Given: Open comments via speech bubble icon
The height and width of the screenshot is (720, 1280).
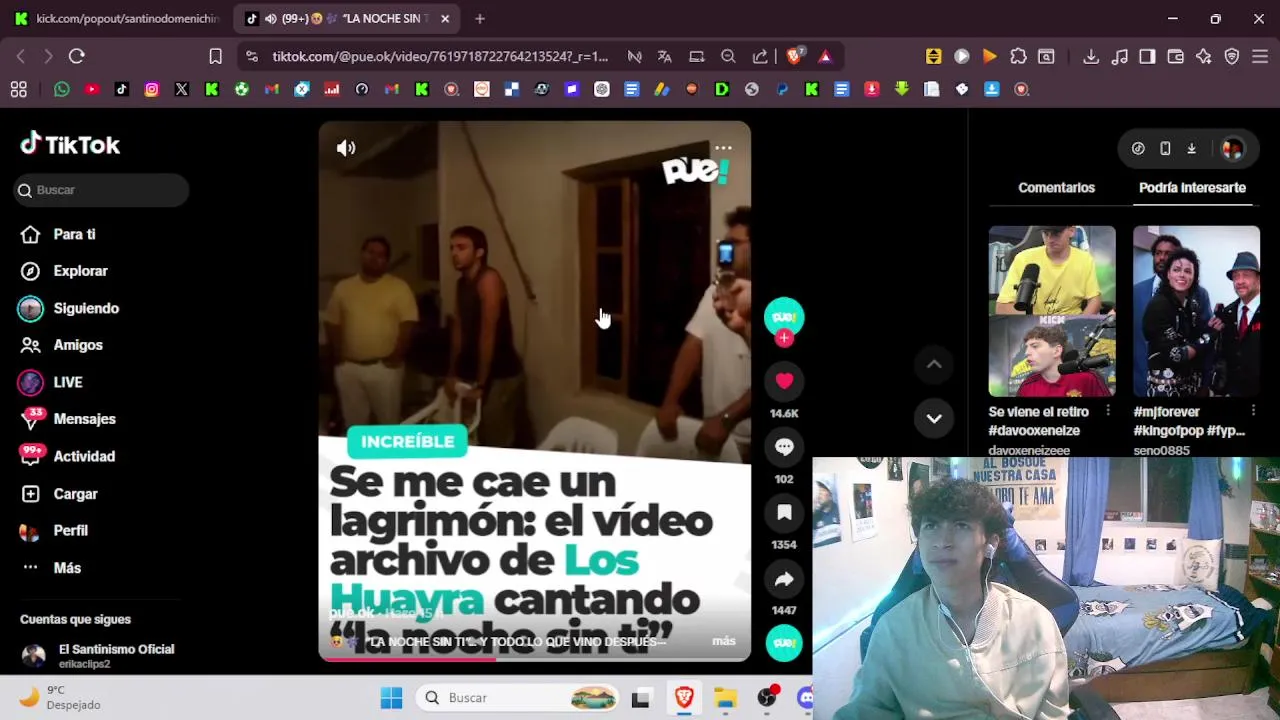Looking at the screenshot, I should [784, 447].
